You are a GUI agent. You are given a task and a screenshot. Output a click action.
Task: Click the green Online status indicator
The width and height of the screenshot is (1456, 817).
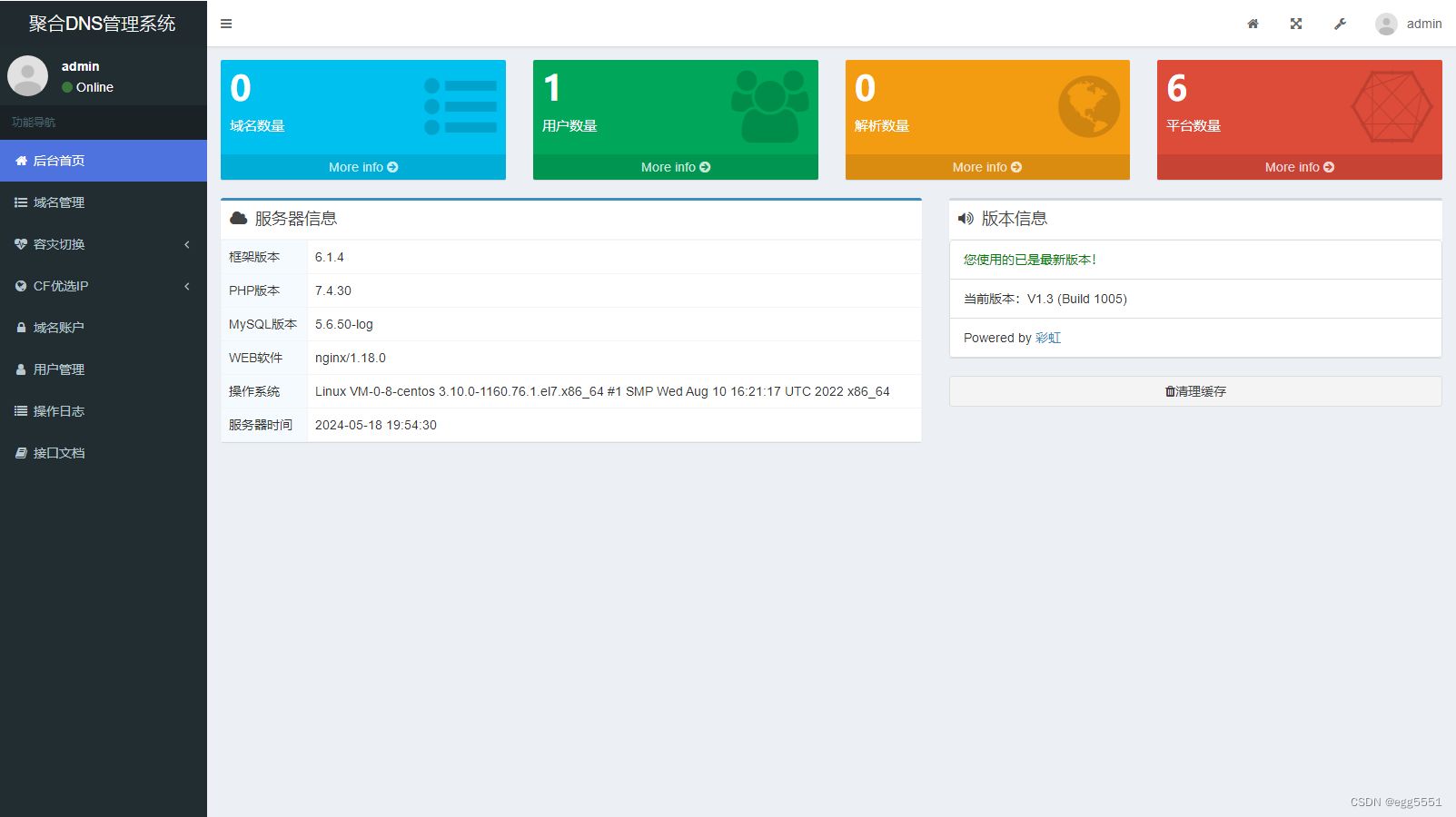coord(66,87)
